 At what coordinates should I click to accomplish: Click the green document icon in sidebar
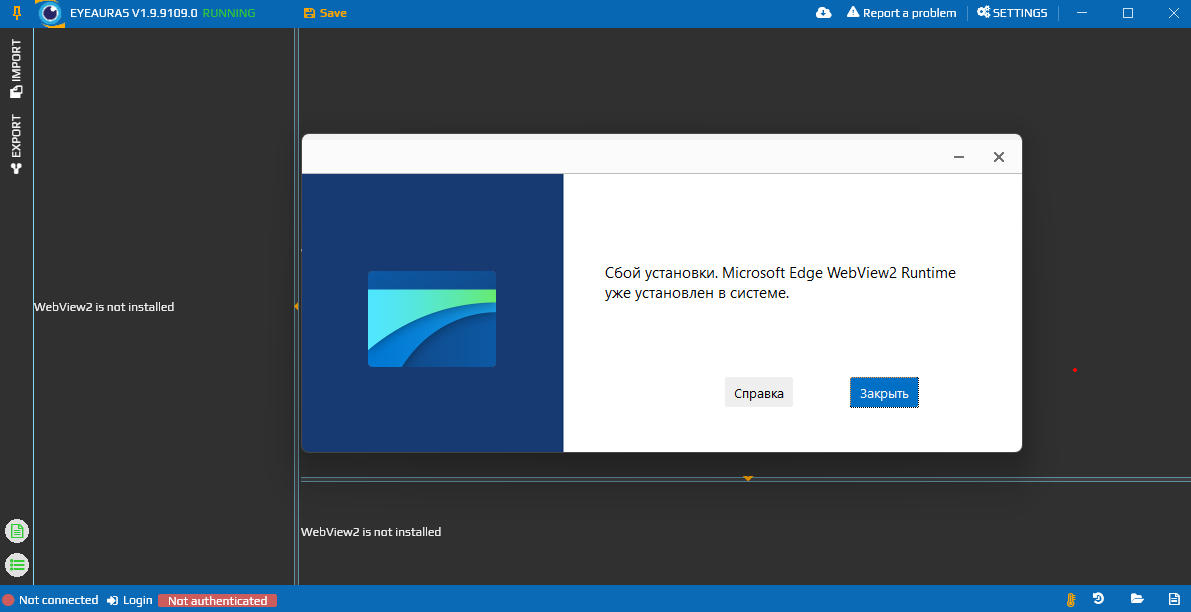point(17,531)
